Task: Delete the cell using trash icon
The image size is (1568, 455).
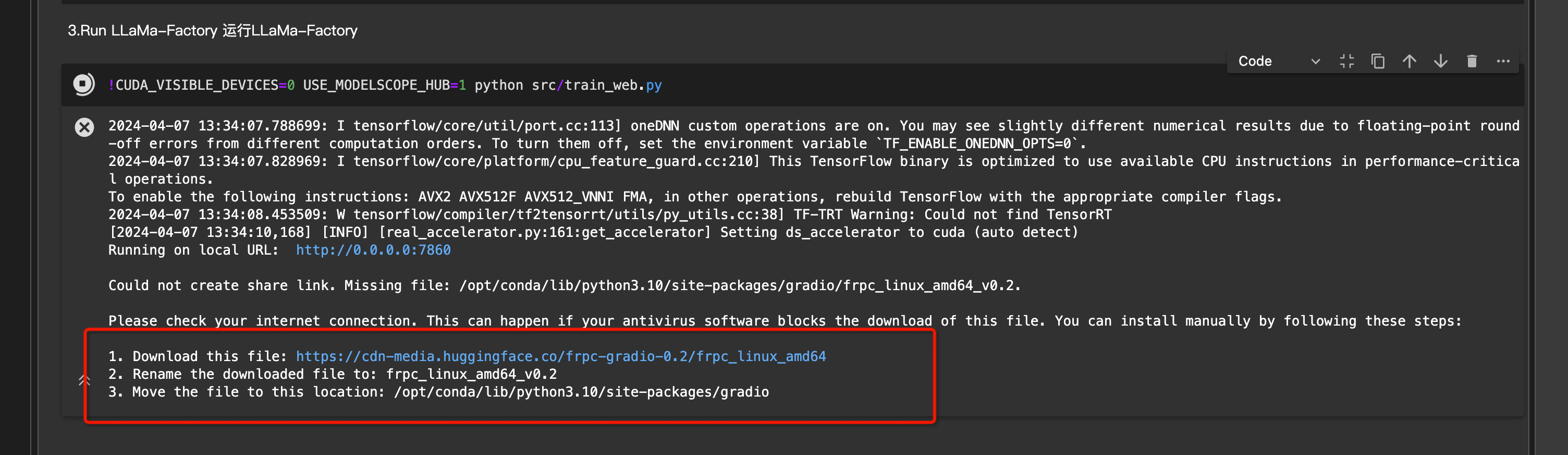Action: point(1472,61)
